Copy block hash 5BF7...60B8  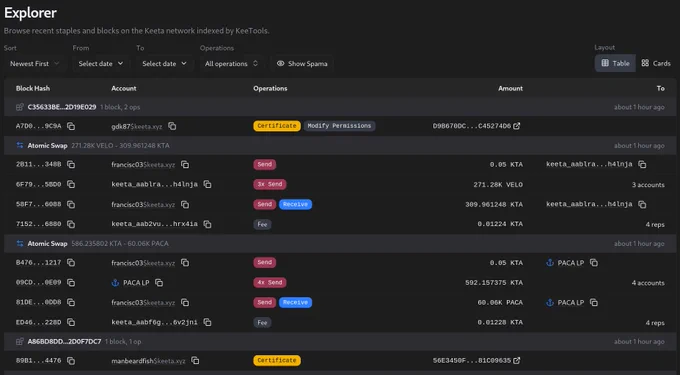tap(71, 205)
